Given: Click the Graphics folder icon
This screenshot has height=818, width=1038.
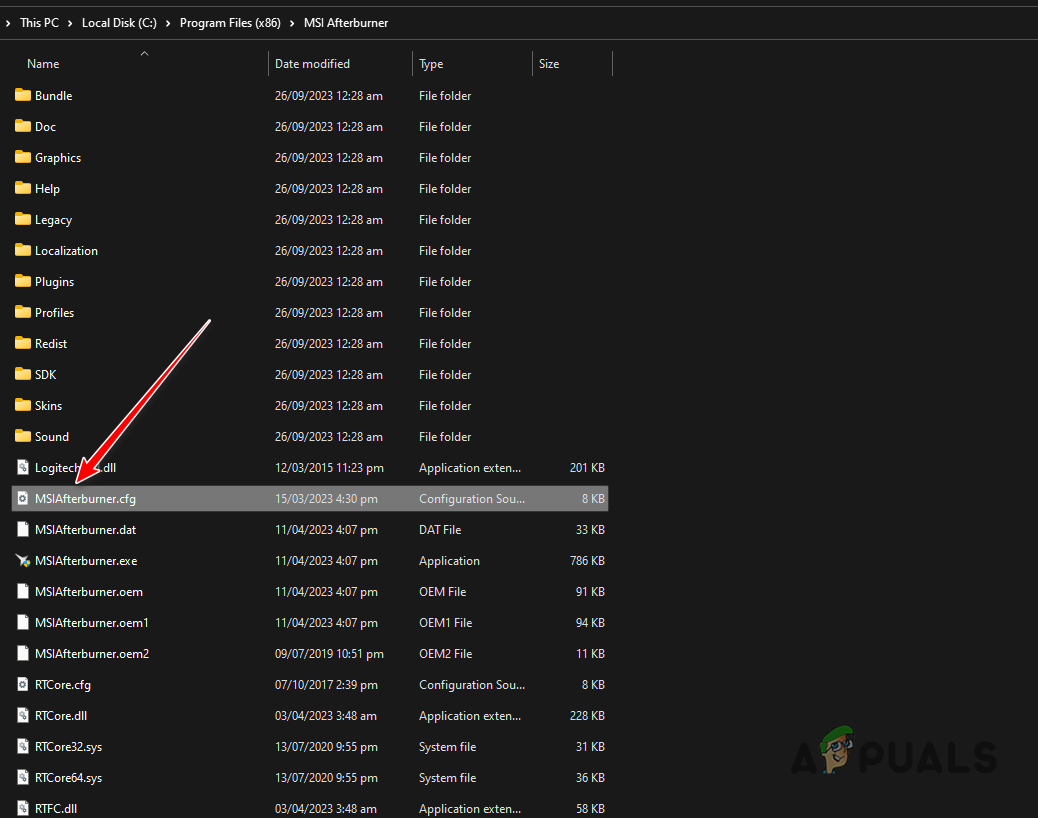Looking at the screenshot, I should click(x=23, y=158).
